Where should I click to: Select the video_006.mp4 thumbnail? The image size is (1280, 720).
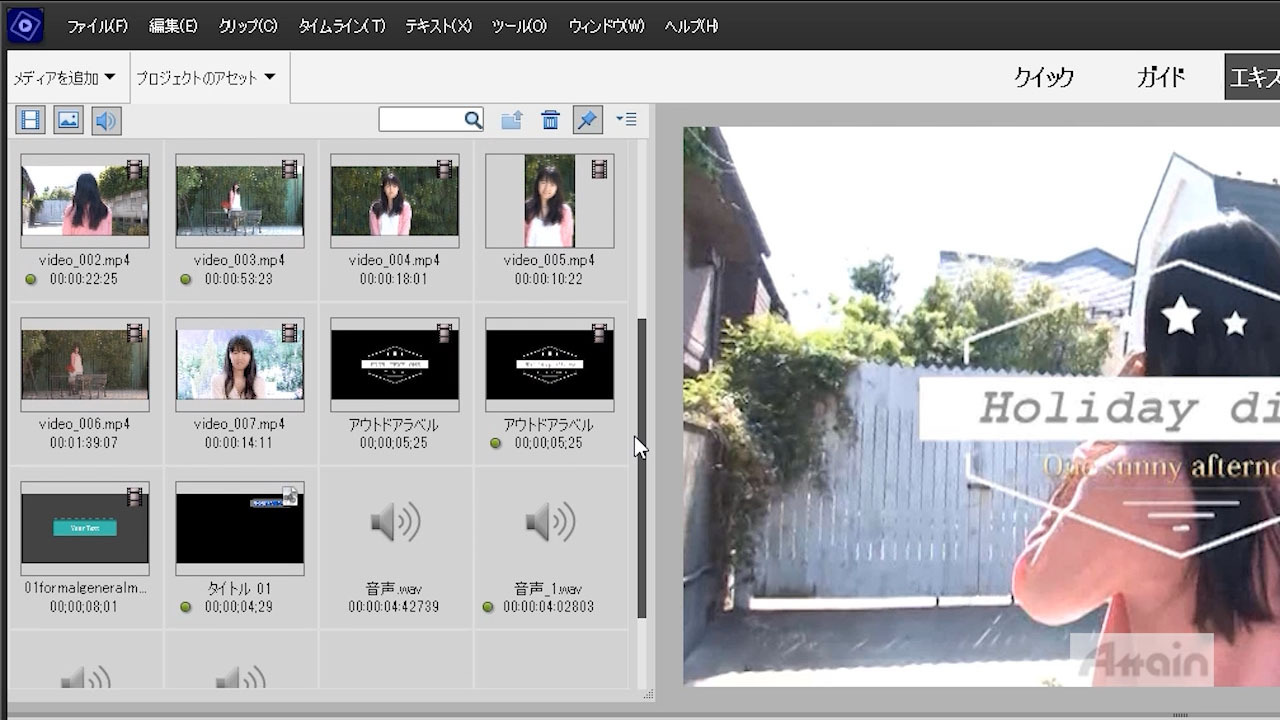coord(85,364)
